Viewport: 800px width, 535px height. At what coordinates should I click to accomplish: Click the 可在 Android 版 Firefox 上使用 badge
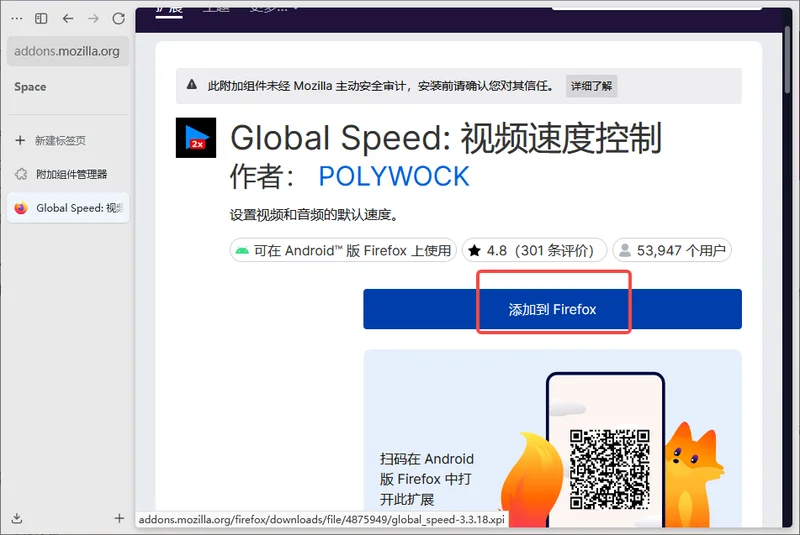pyautogui.click(x=343, y=250)
